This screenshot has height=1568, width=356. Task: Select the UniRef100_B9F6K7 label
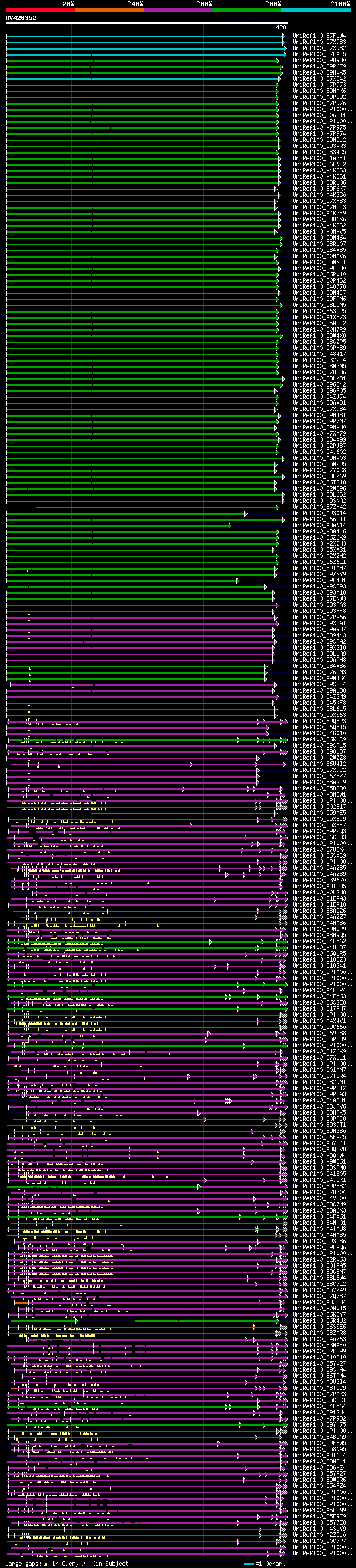click(319, 189)
